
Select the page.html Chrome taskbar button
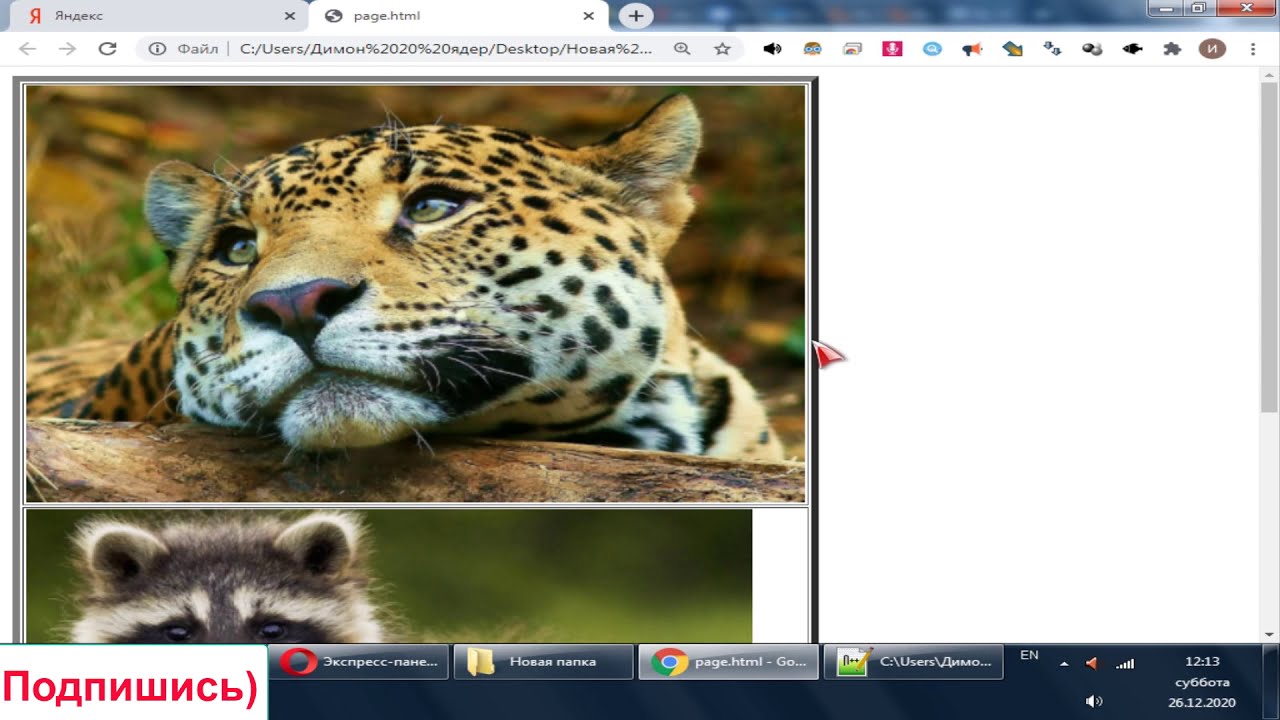tap(728, 661)
